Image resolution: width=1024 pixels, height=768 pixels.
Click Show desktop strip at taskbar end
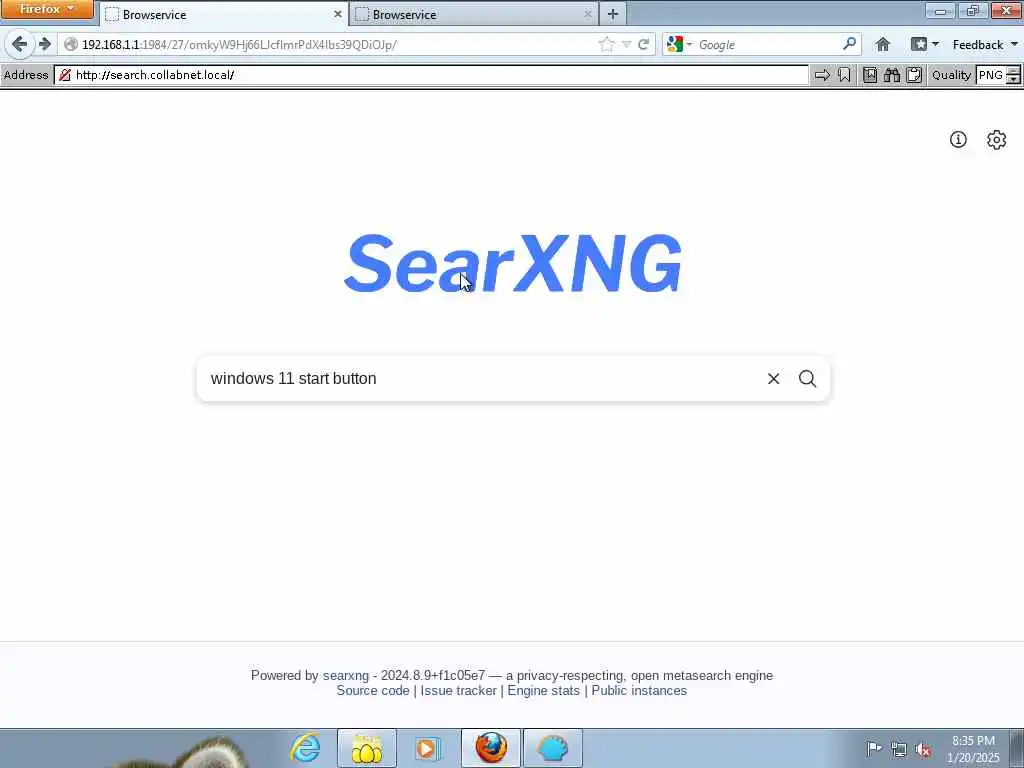click(x=1017, y=748)
